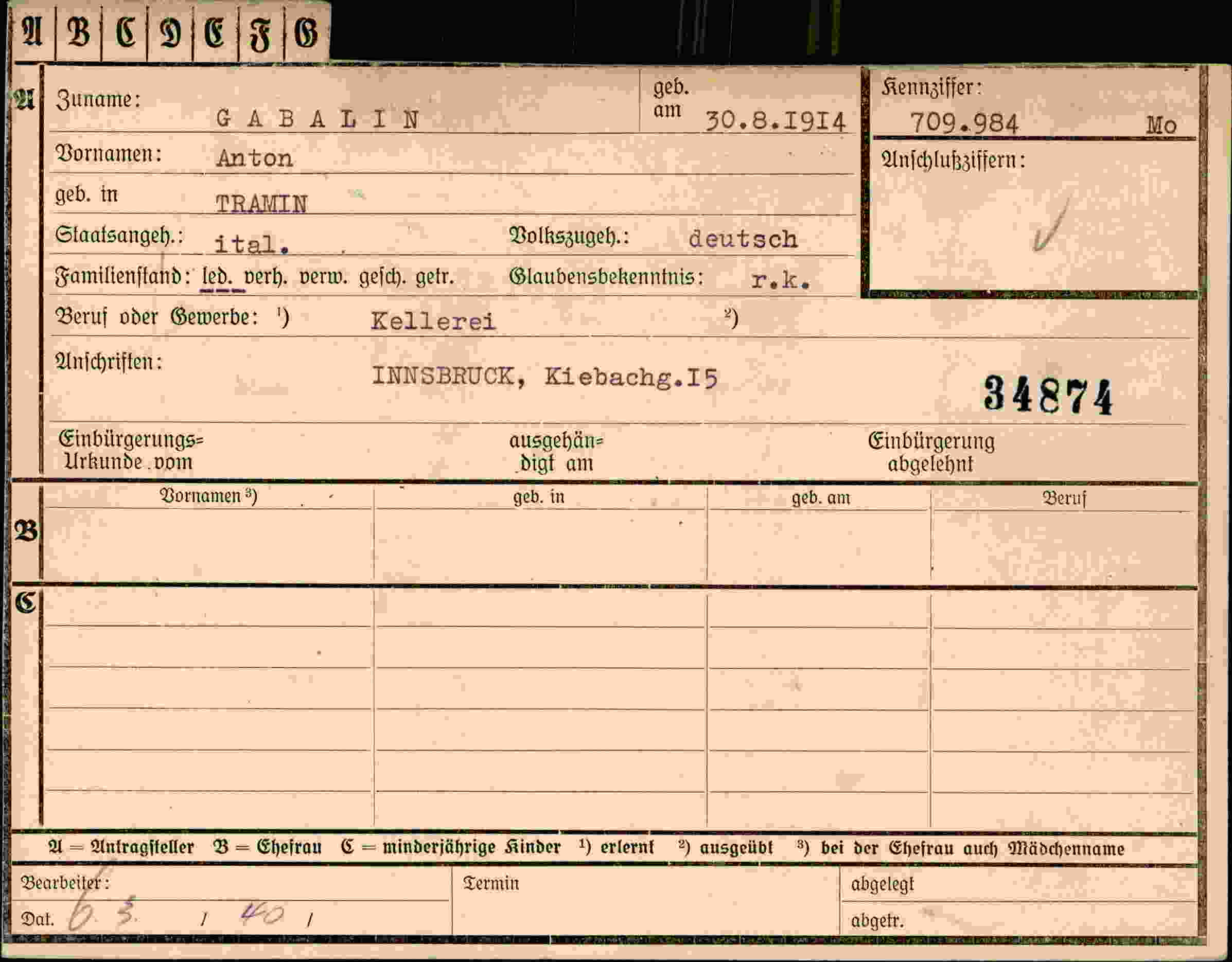Click the pencil checkmark under Anschlußziffern
The height and width of the screenshot is (962, 1232).
coord(1051,225)
